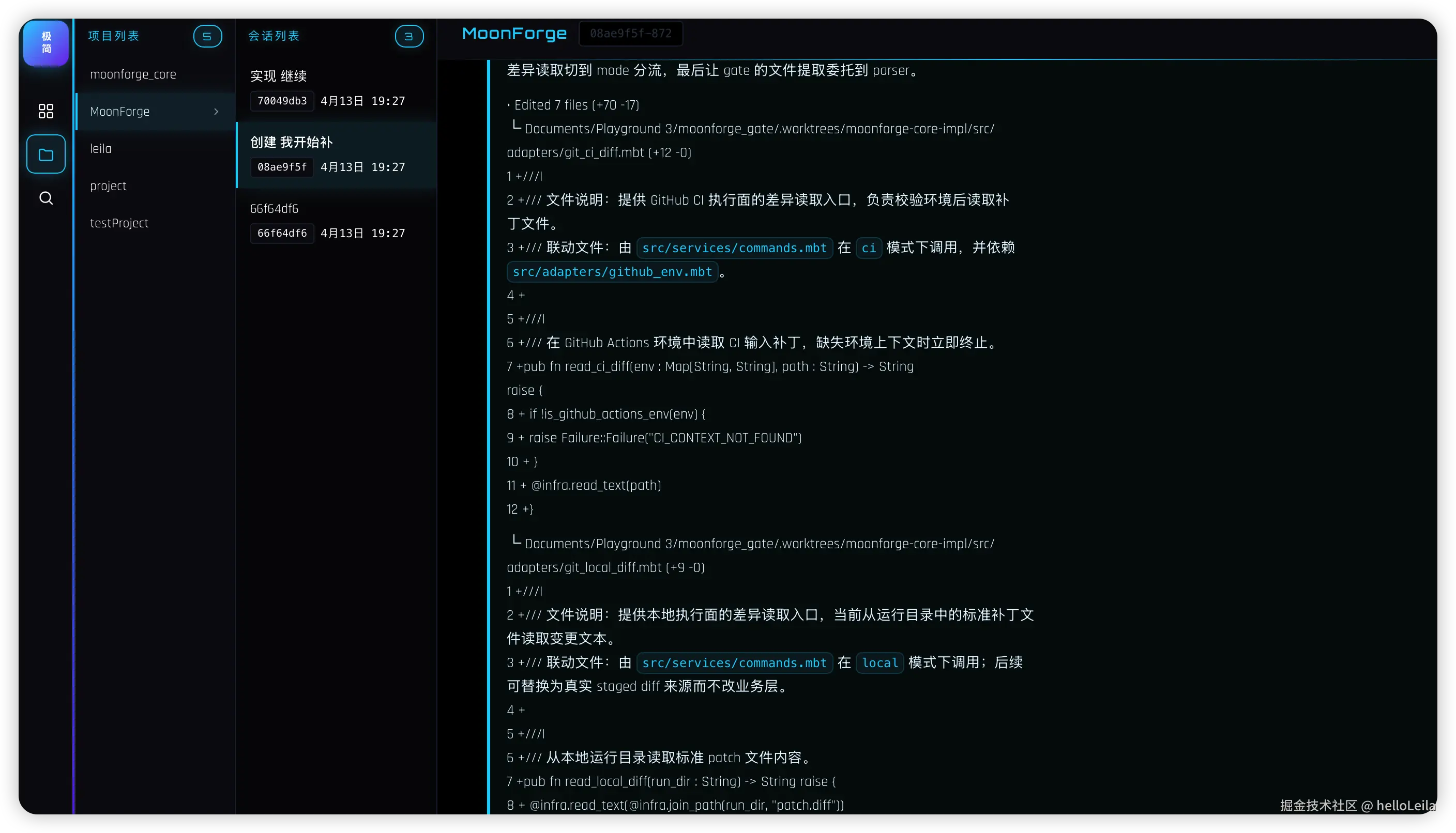
Task: Click the local mode code tag
Action: (879, 662)
